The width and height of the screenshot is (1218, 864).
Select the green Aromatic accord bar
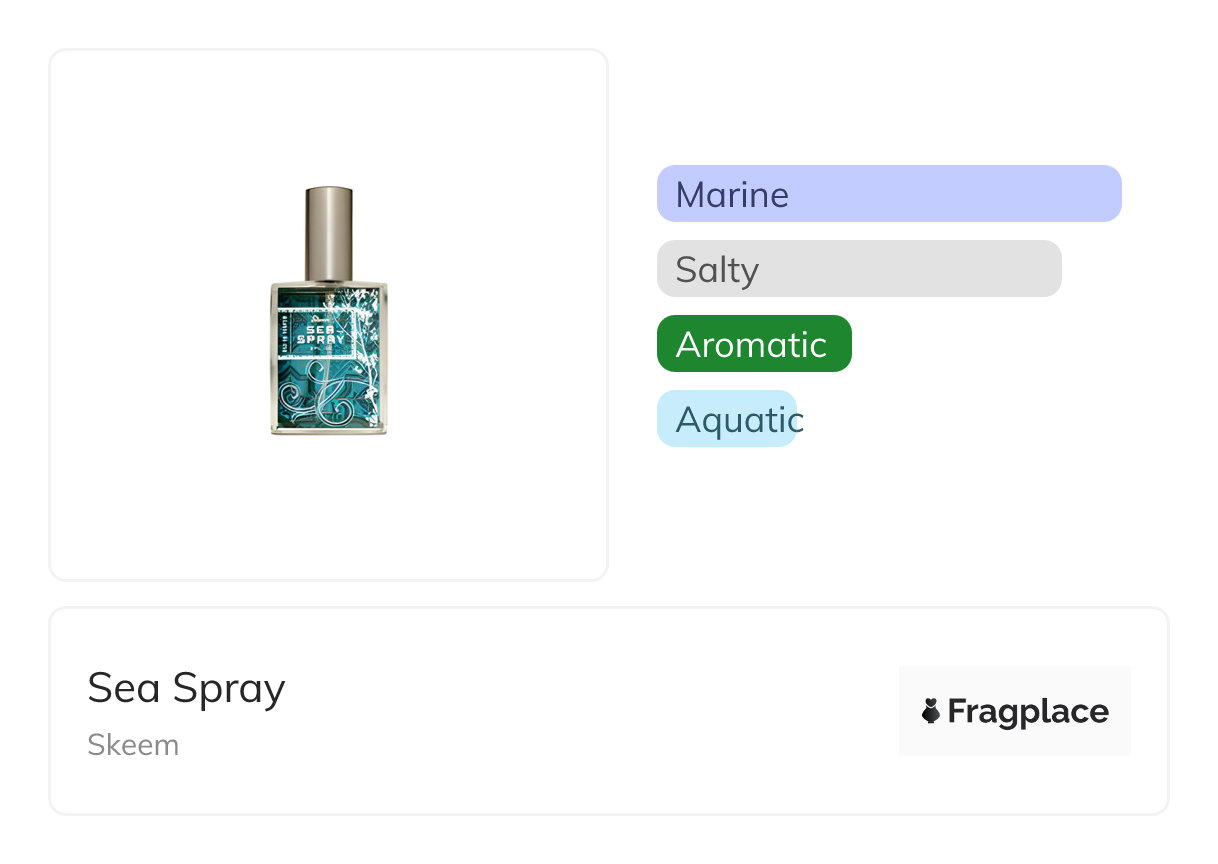754,344
